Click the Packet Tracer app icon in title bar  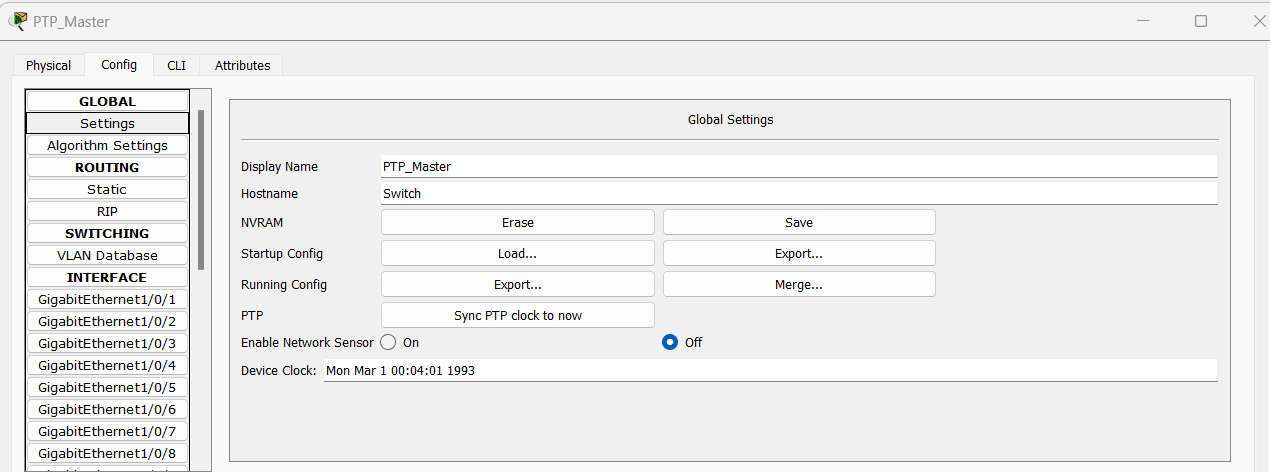(17, 21)
